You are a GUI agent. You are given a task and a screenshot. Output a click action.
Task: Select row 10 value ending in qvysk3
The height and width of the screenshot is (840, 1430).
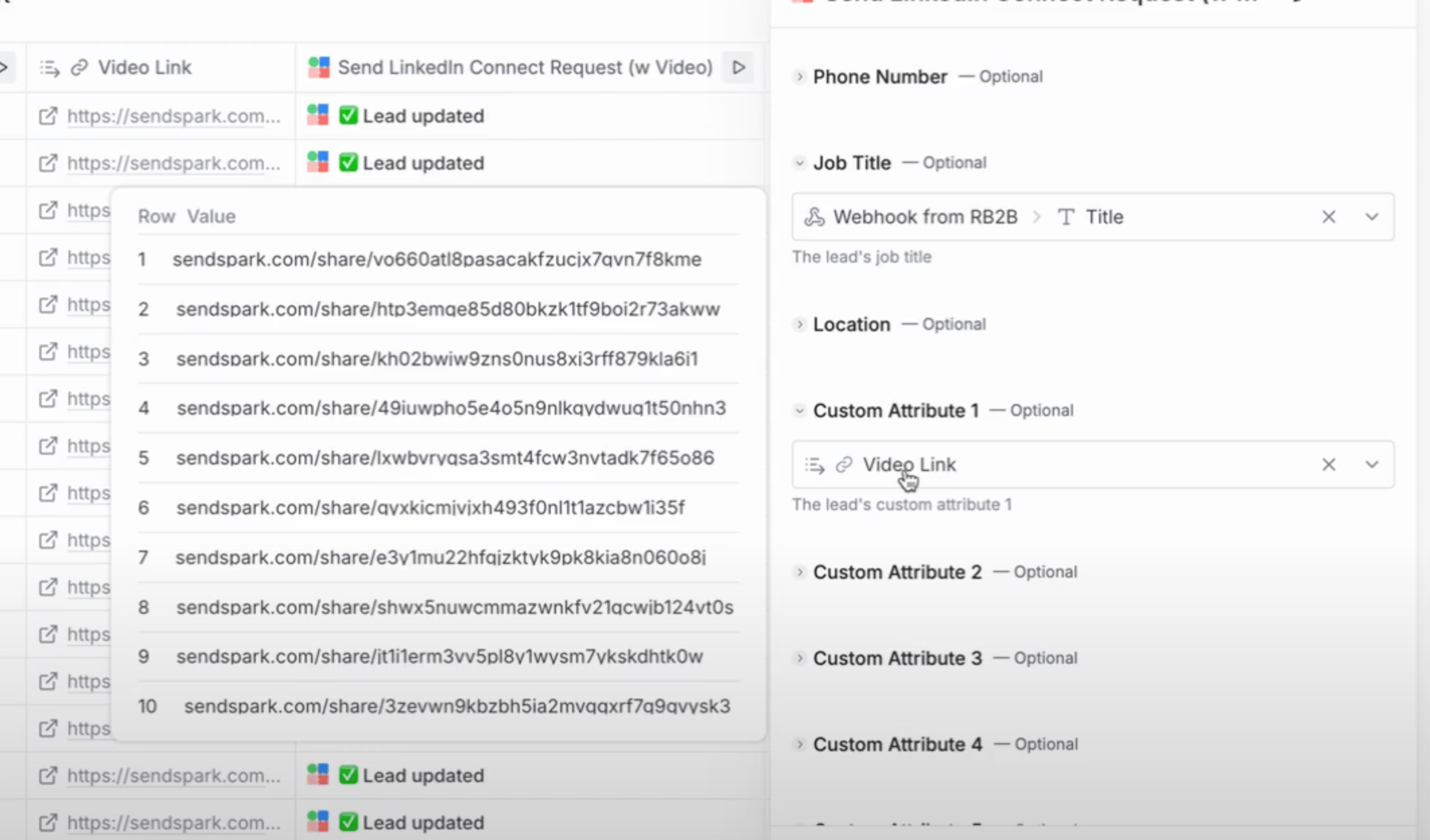pyautogui.click(x=457, y=706)
